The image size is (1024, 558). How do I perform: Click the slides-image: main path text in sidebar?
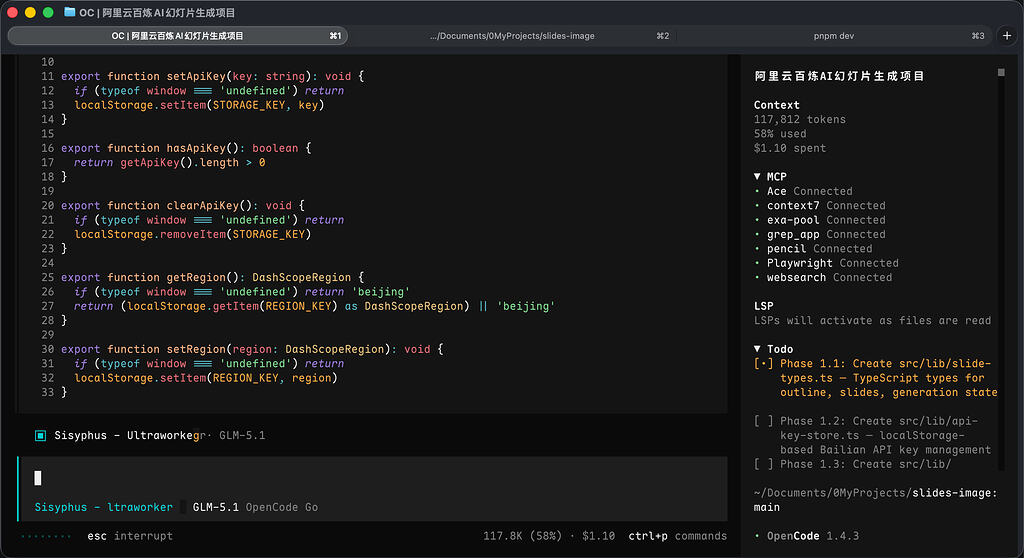[875, 500]
